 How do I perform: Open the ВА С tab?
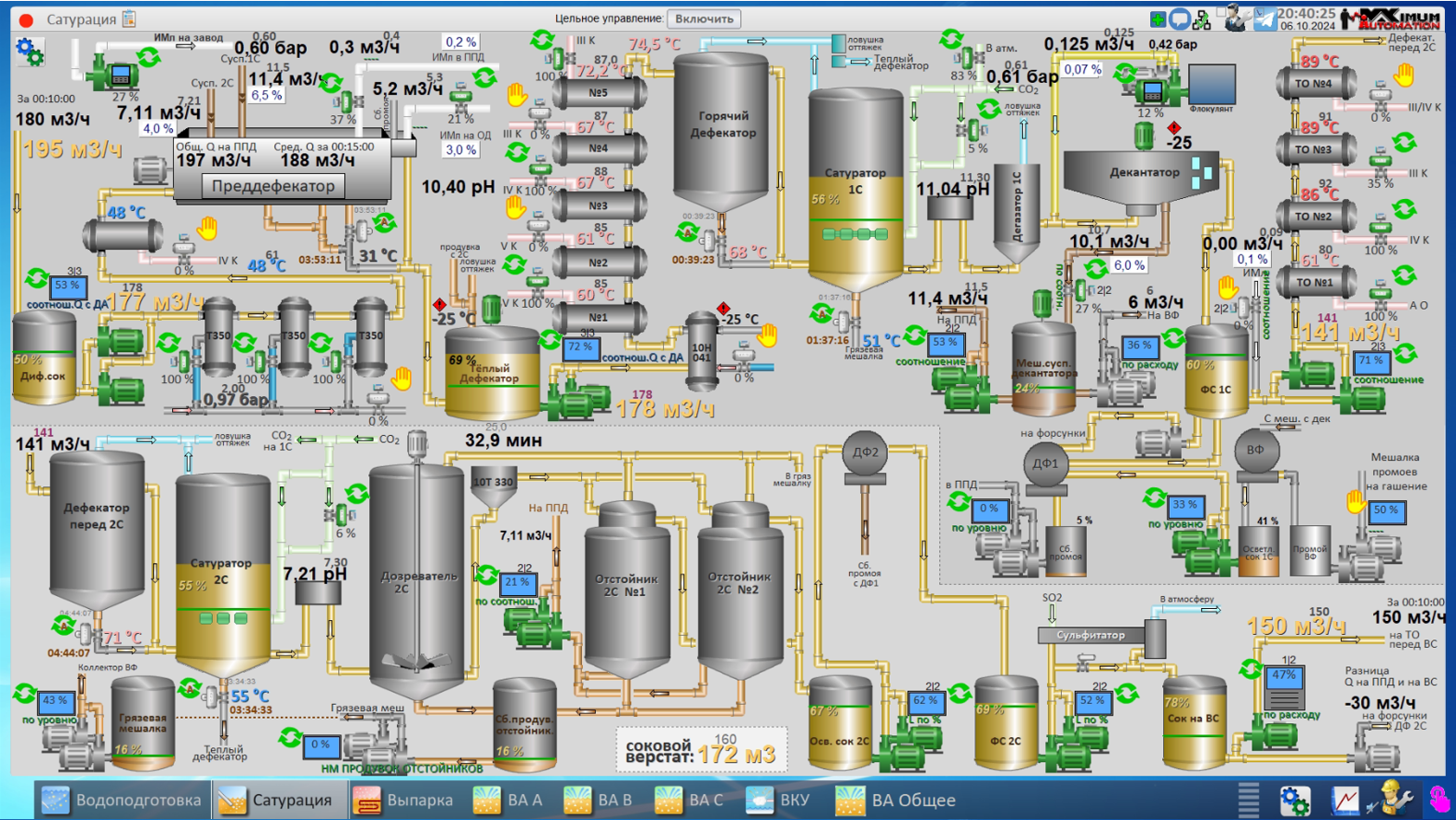(x=690, y=800)
